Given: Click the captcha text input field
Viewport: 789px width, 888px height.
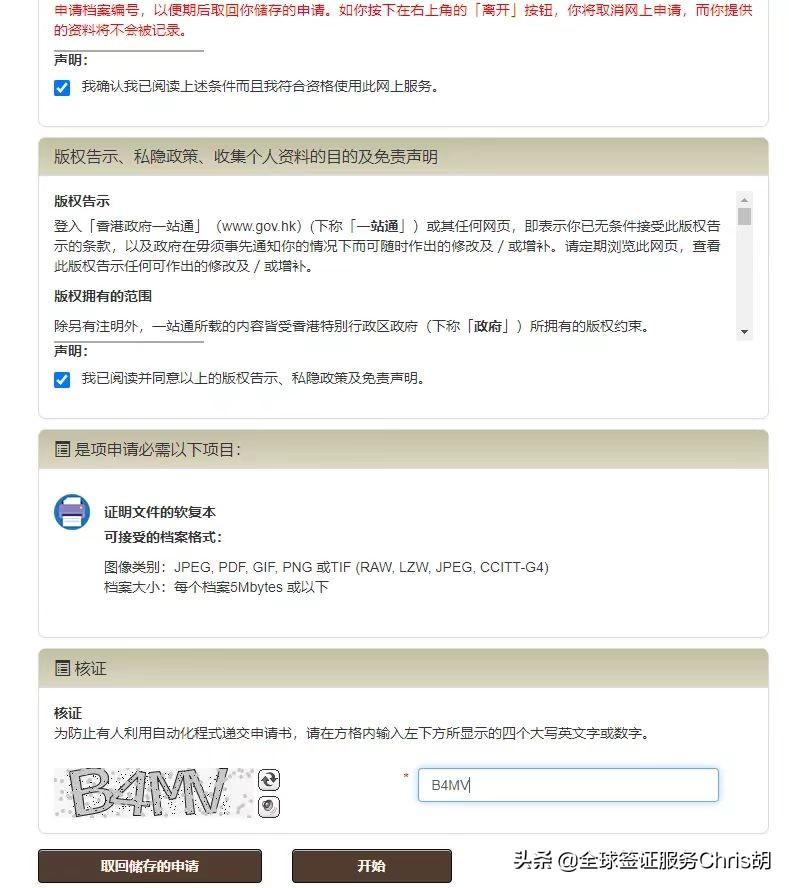Looking at the screenshot, I should pos(568,785).
